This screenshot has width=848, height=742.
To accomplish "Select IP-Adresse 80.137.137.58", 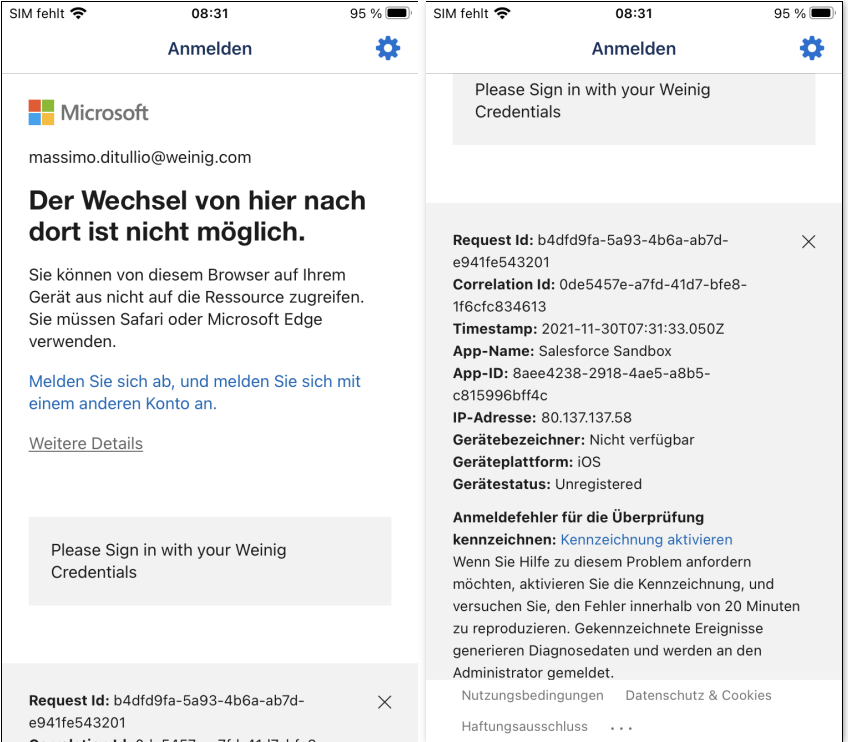I will (x=586, y=418).
